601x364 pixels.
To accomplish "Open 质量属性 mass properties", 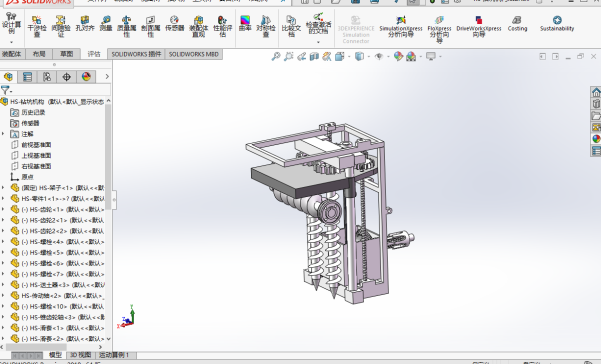I will [x=126, y=26].
